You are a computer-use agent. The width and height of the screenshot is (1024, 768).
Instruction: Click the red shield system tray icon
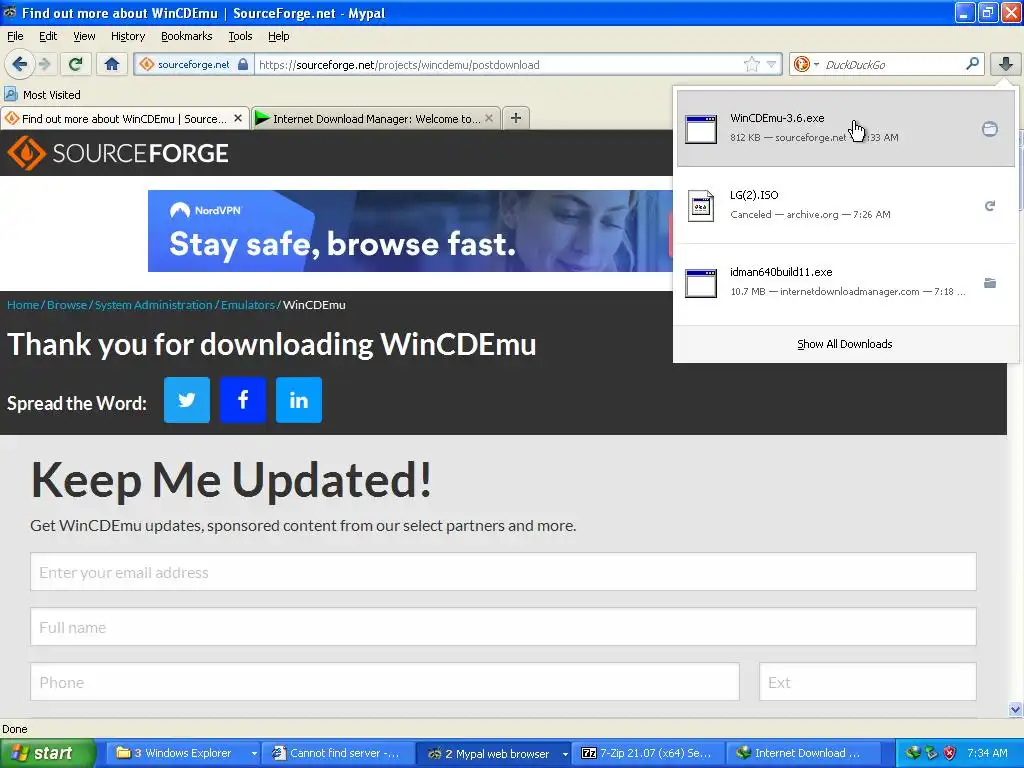pos(950,753)
